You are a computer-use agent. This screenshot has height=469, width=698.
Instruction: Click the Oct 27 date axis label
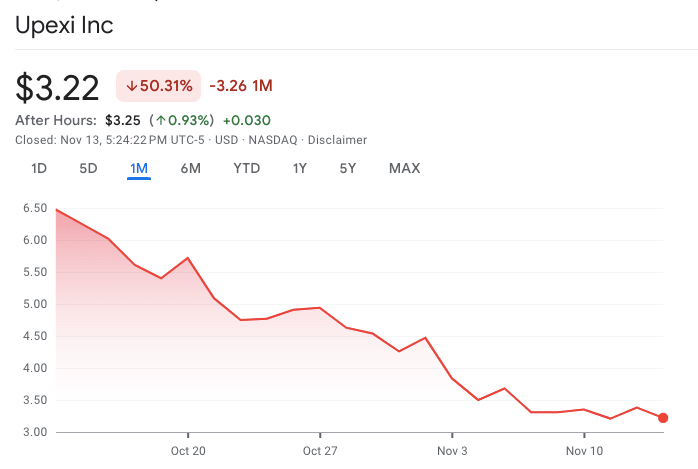(319, 451)
